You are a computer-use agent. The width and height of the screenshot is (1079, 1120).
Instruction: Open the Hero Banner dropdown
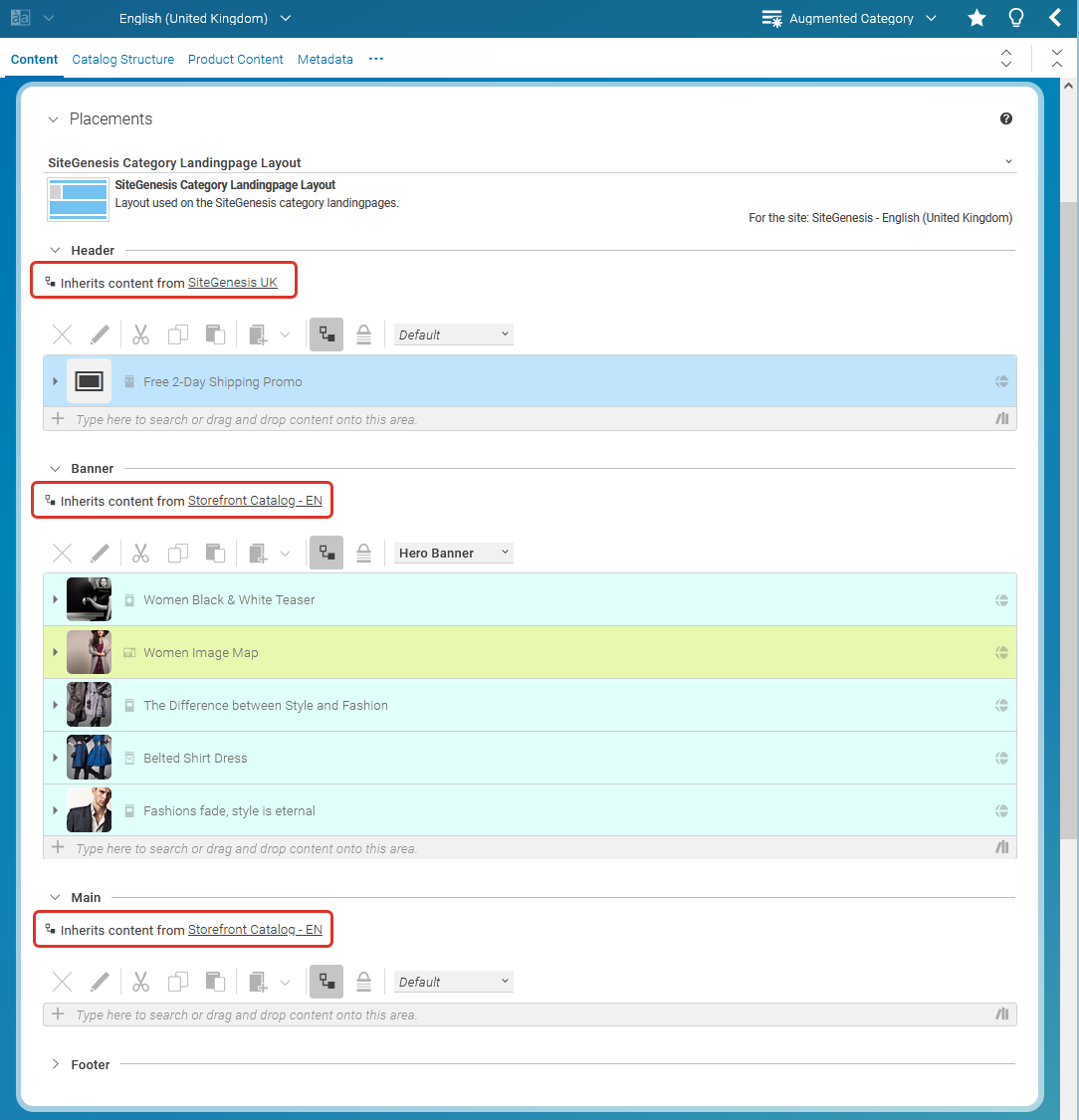pyautogui.click(x=453, y=552)
